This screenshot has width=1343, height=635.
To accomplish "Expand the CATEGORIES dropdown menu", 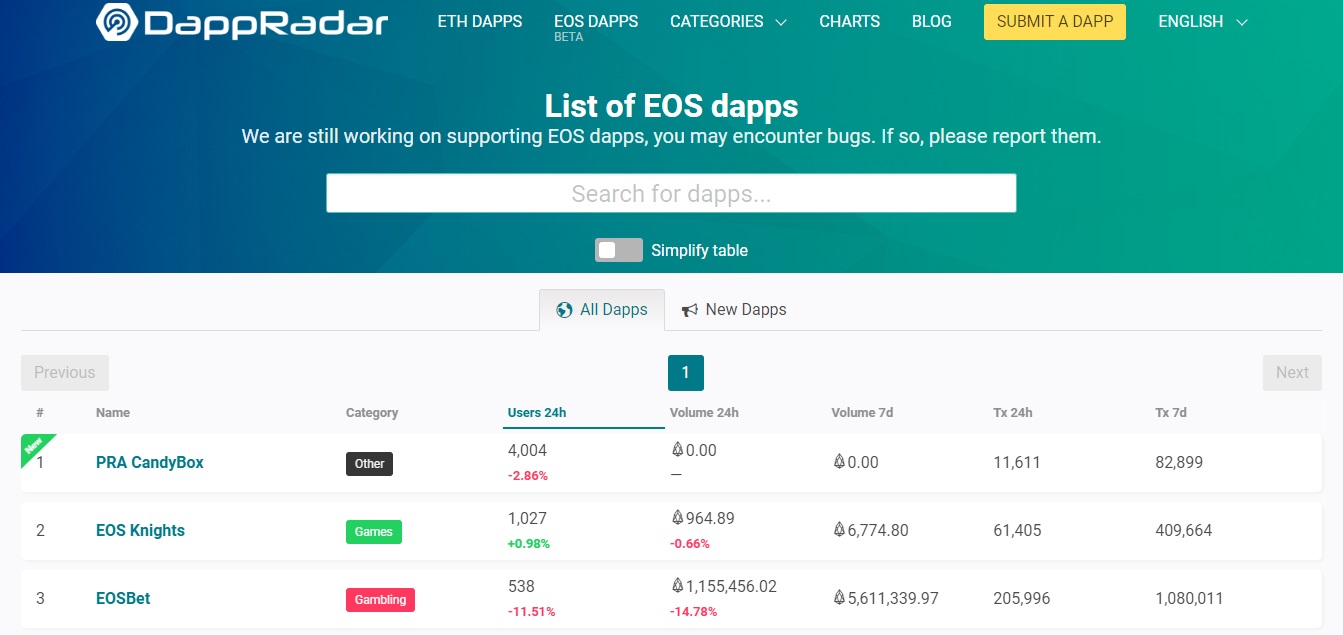I will (728, 21).
